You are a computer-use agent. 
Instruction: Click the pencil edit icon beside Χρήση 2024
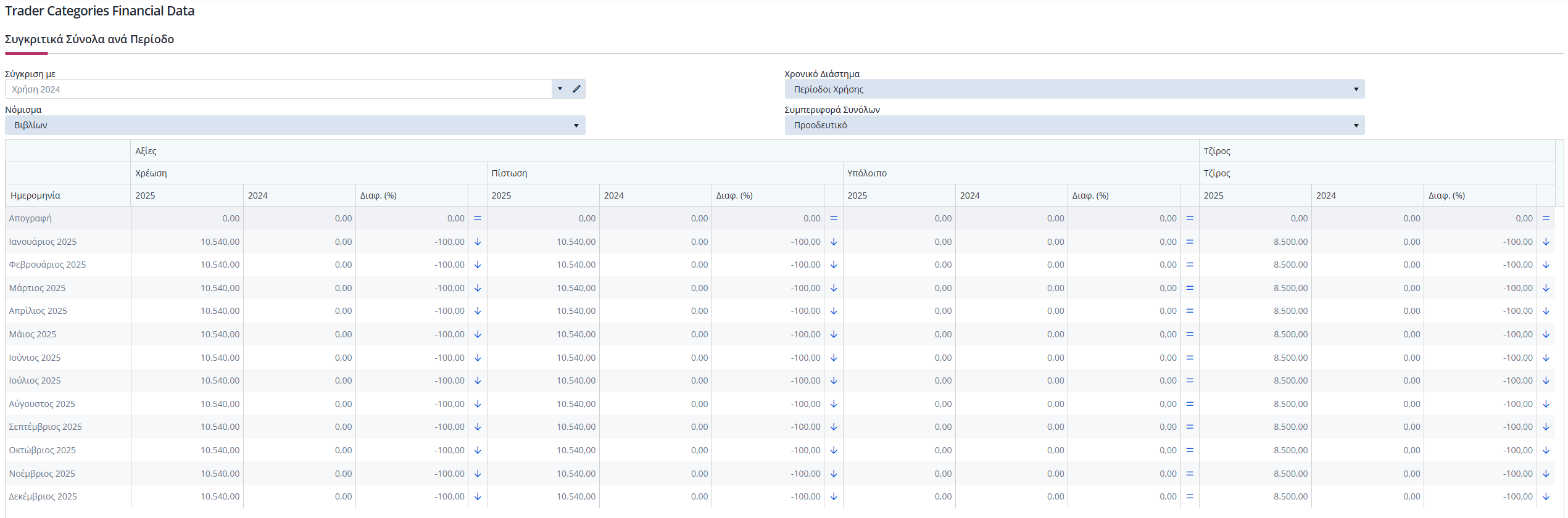pos(576,89)
